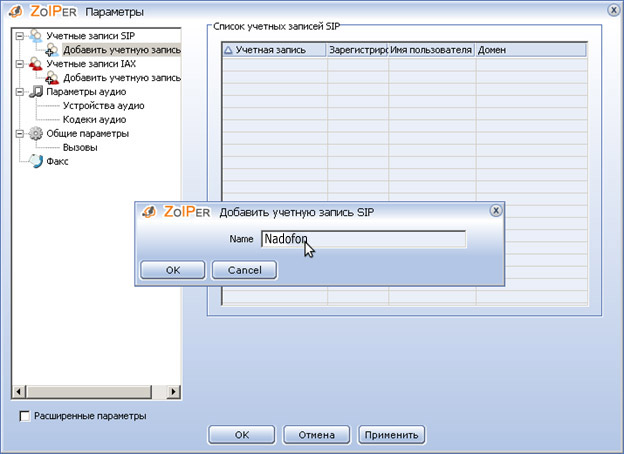Image resolution: width=624 pixels, height=454 pixels.
Task: Open Вызовы settings
Action: (80, 148)
